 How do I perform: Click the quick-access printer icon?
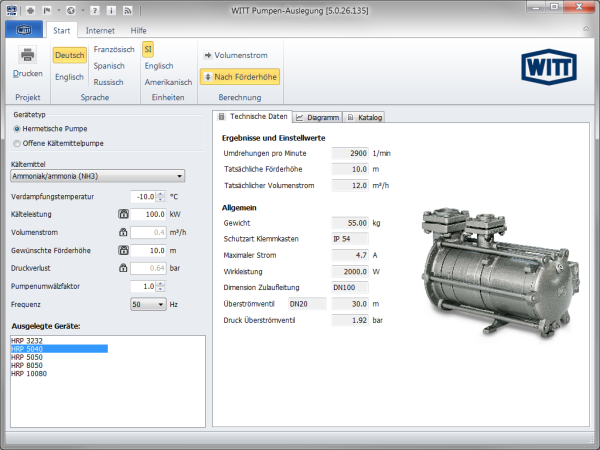[x=30, y=11]
